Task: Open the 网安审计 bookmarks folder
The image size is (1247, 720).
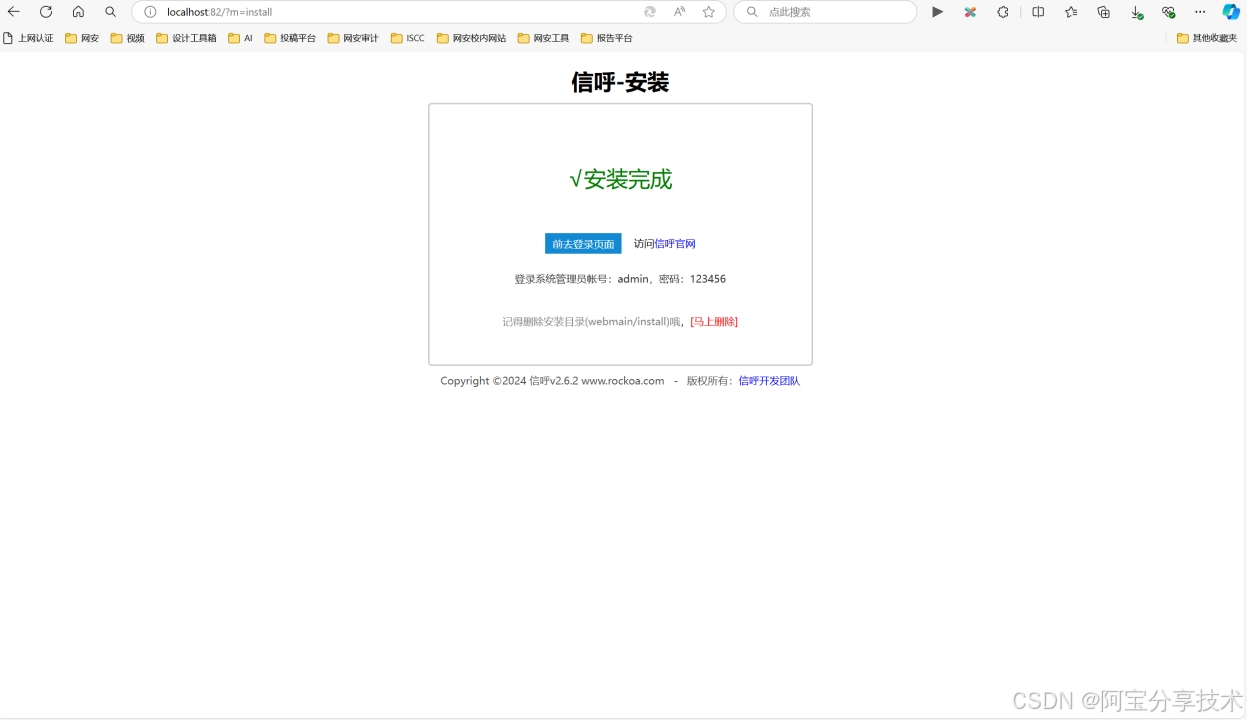Action: coord(353,38)
